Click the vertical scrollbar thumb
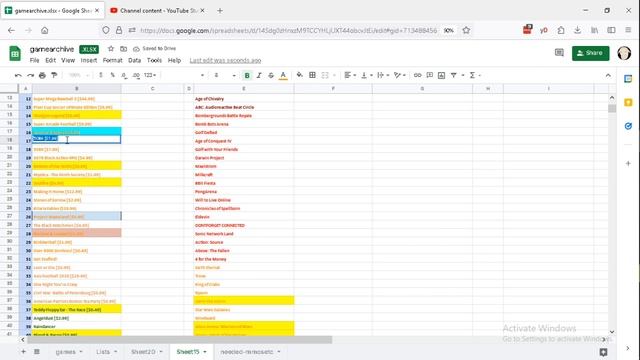 pos(612,108)
